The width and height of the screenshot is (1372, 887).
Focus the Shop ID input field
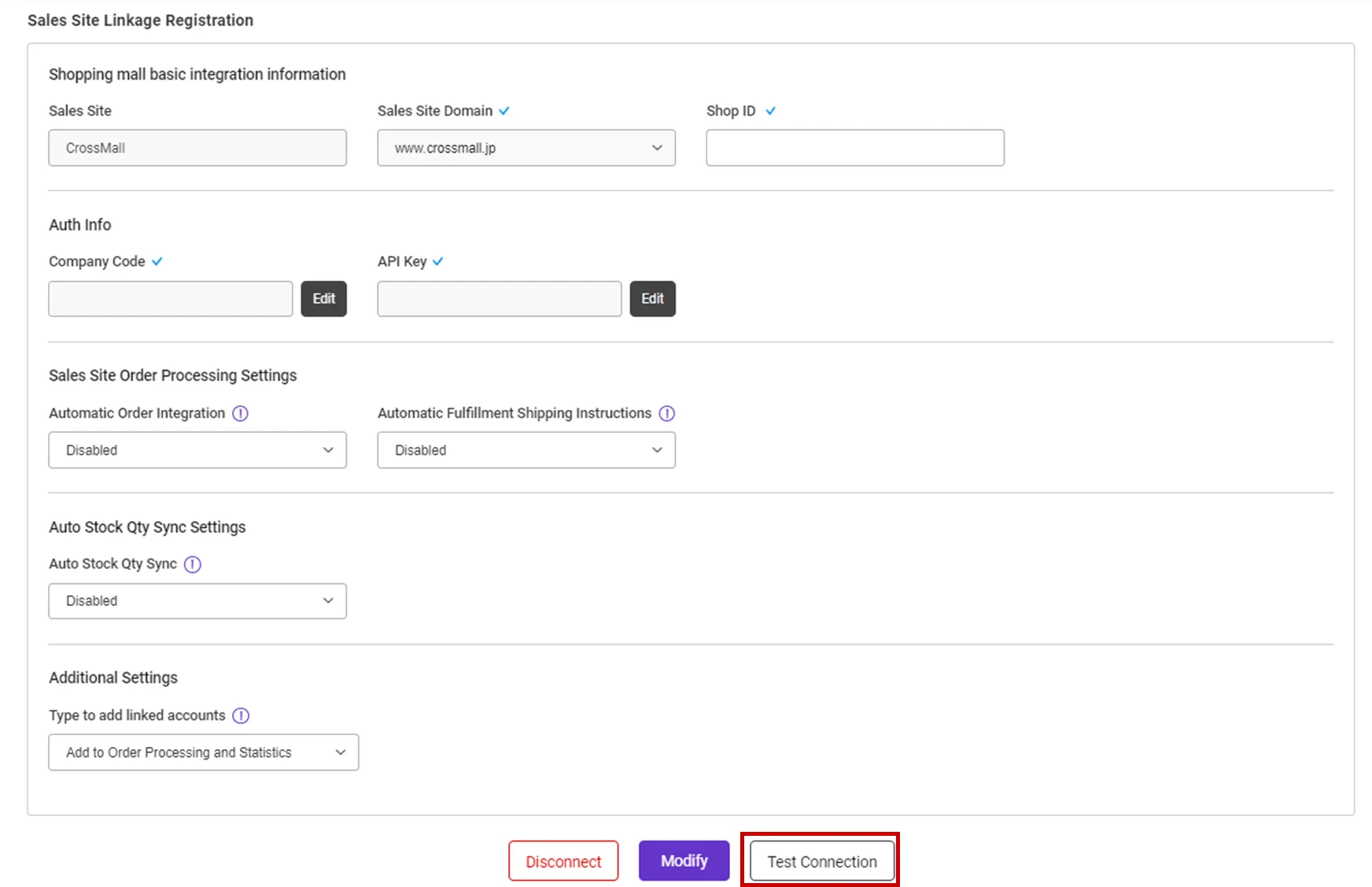854,148
